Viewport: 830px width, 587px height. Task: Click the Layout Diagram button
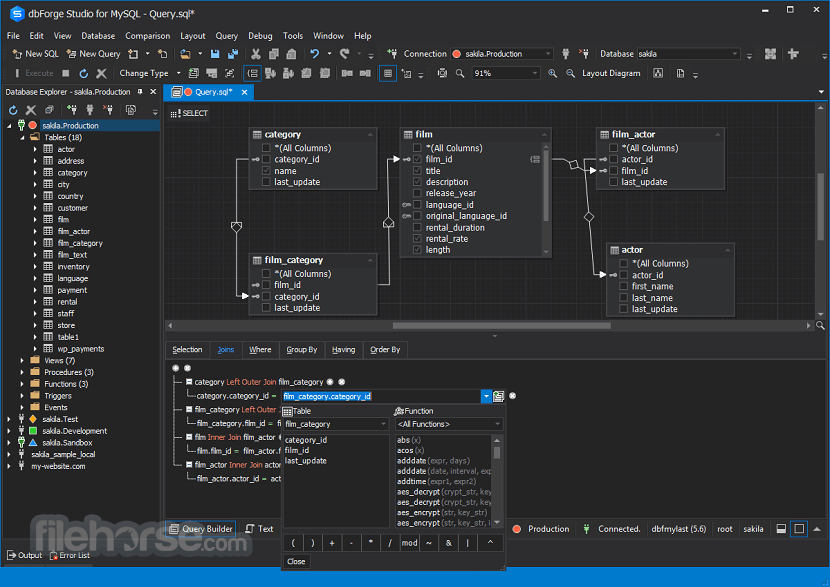click(611, 74)
